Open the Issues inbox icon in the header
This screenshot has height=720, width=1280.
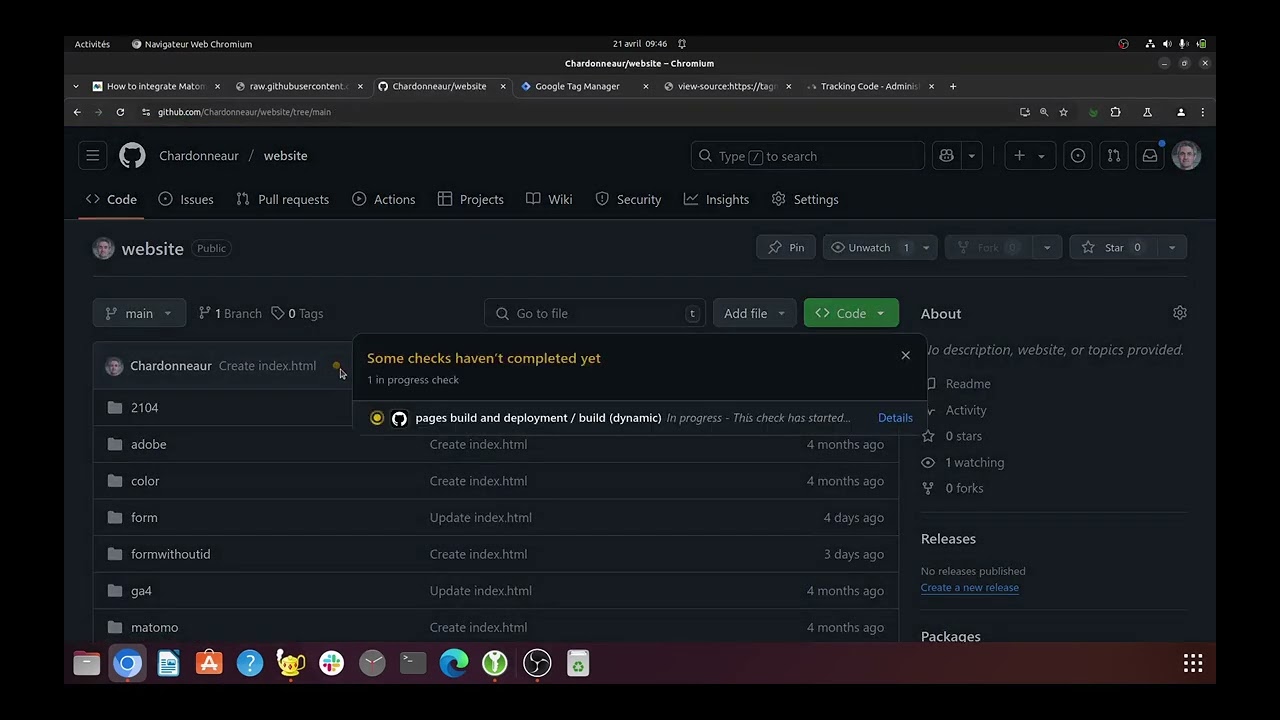(1078, 156)
